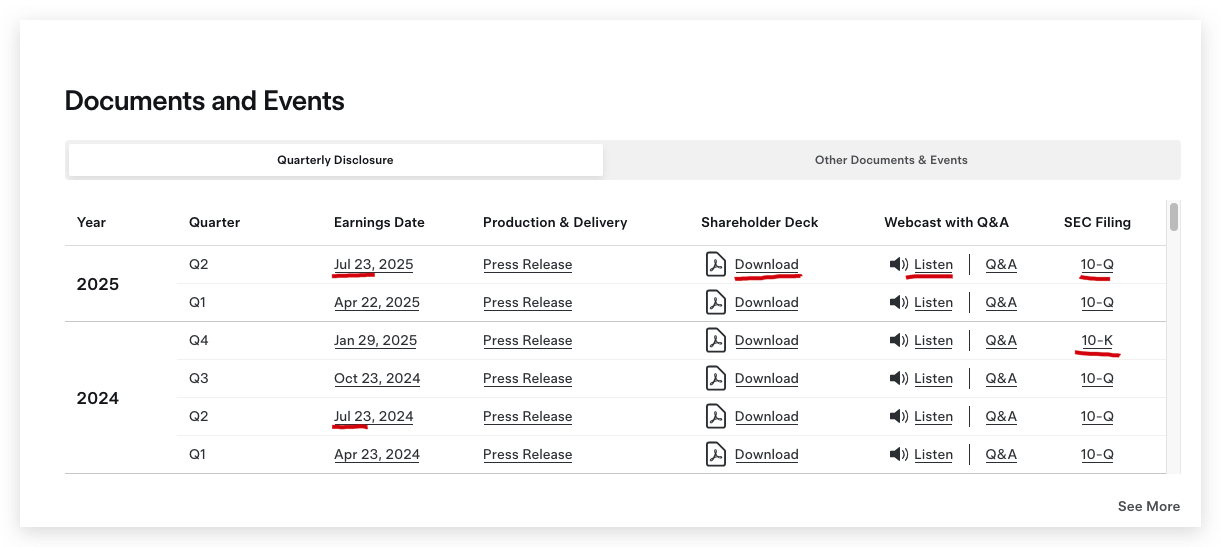The image size is (1221, 547).
Task: Click speaker icon for Q3 2024 webcast
Action: pos(898,379)
